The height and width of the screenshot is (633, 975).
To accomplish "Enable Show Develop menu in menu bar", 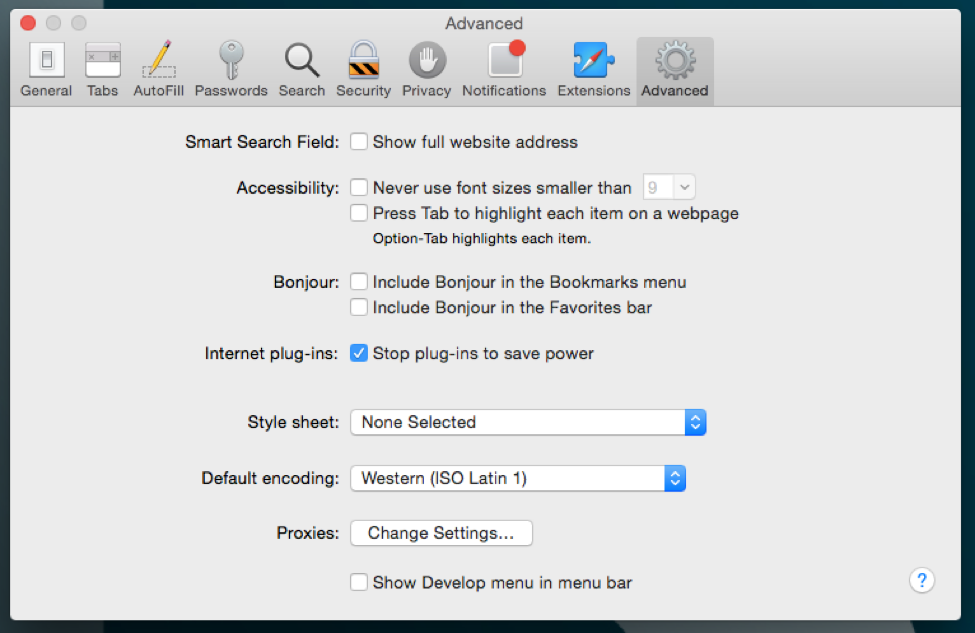I will (359, 583).
